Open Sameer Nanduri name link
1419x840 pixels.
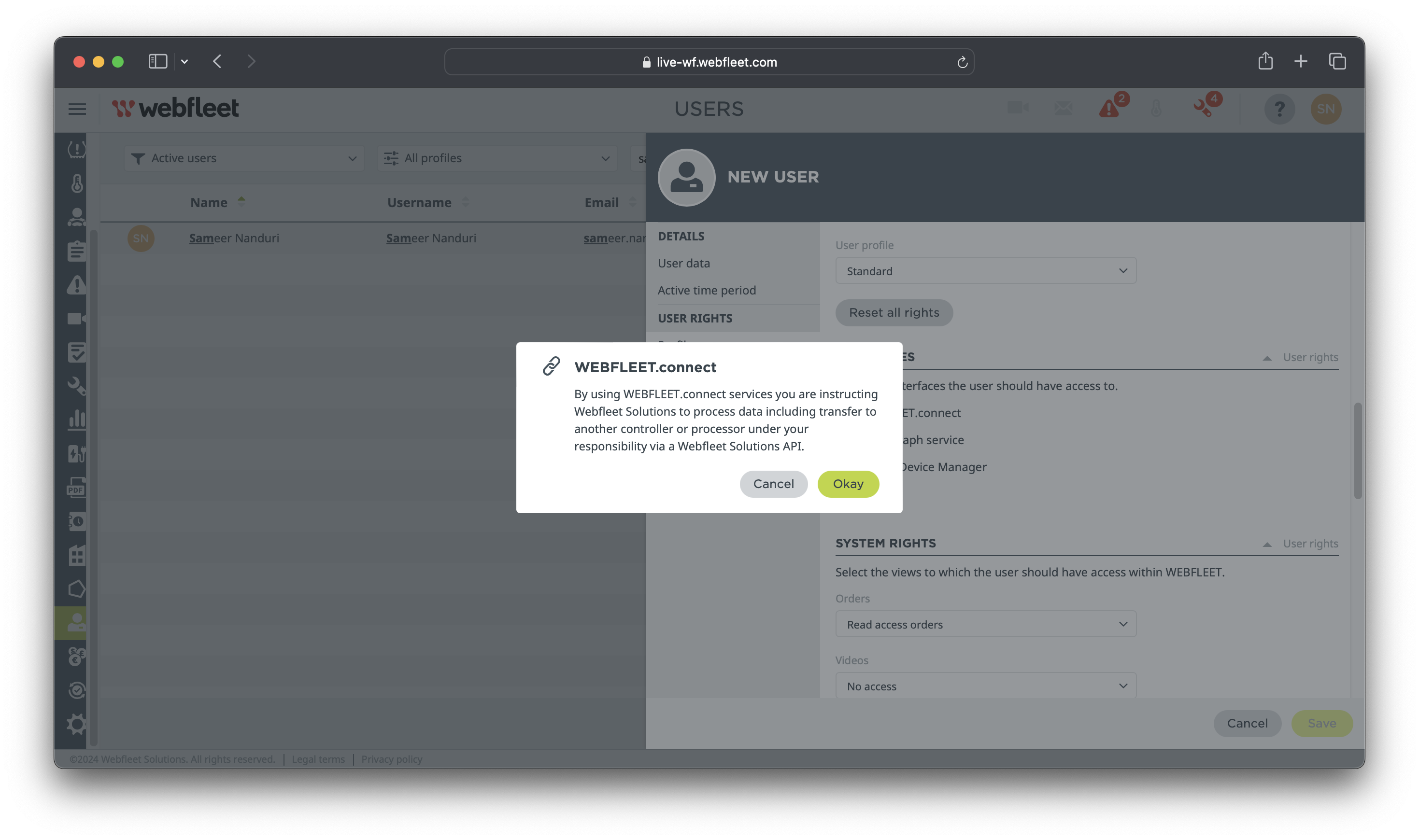click(x=234, y=238)
